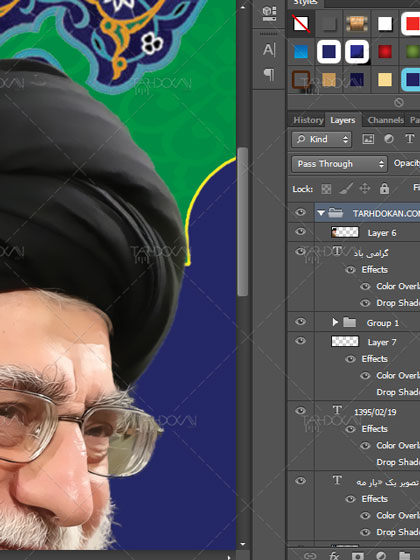Screen dimensions: 420x560
Task: Open the Paragraph panel icon
Action: point(269,75)
